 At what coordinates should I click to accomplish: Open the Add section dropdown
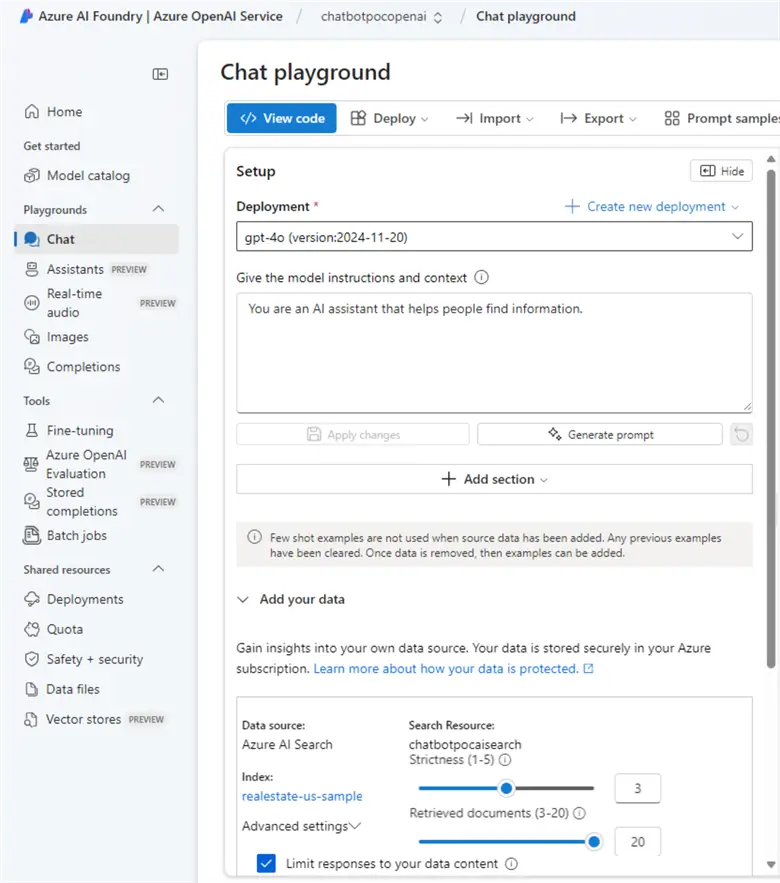tap(494, 479)
